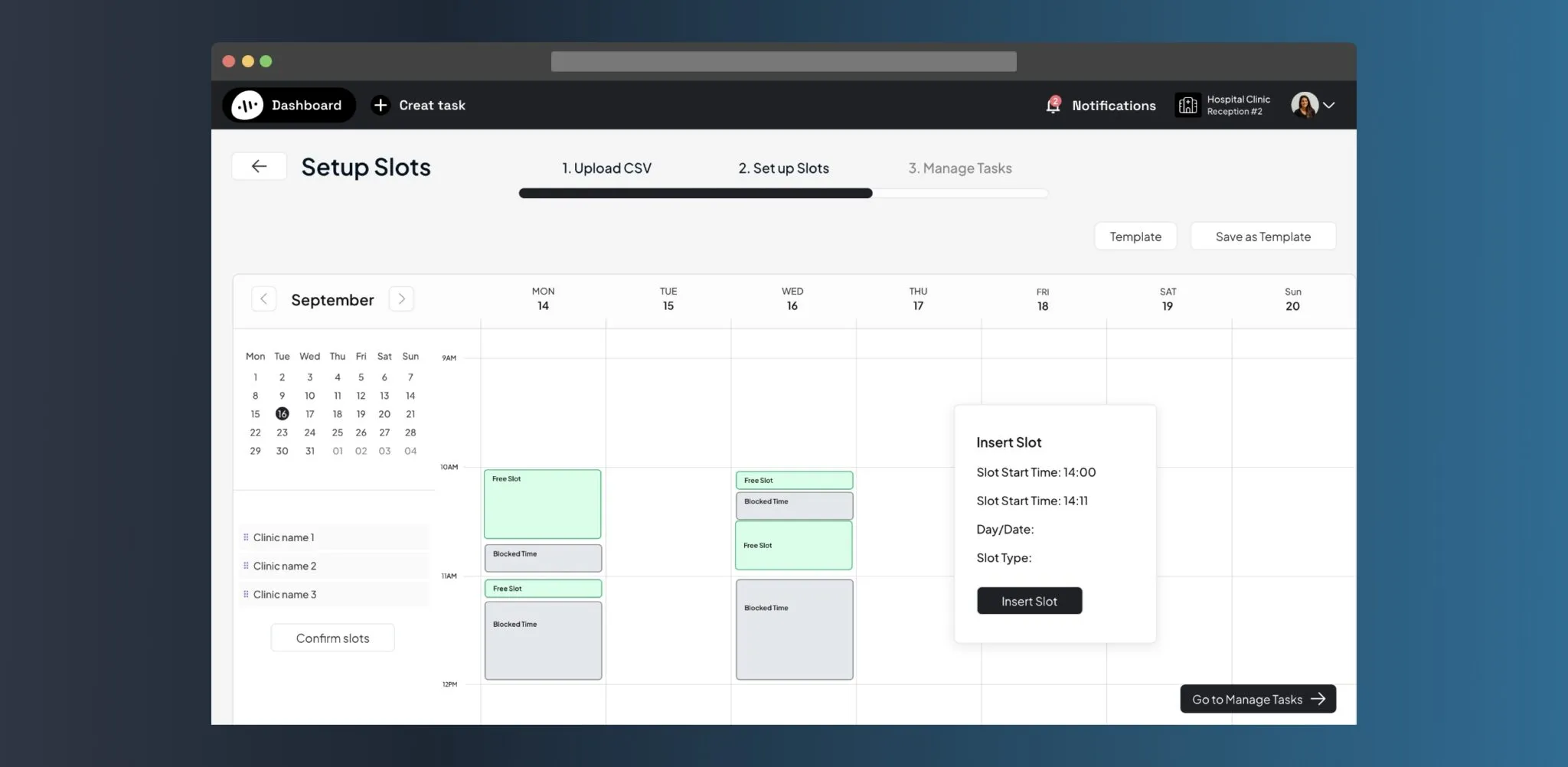Select date 10 in mini calendar
Image resolution: width=1568 pixels, height=767 pixels.
(309, 396)
